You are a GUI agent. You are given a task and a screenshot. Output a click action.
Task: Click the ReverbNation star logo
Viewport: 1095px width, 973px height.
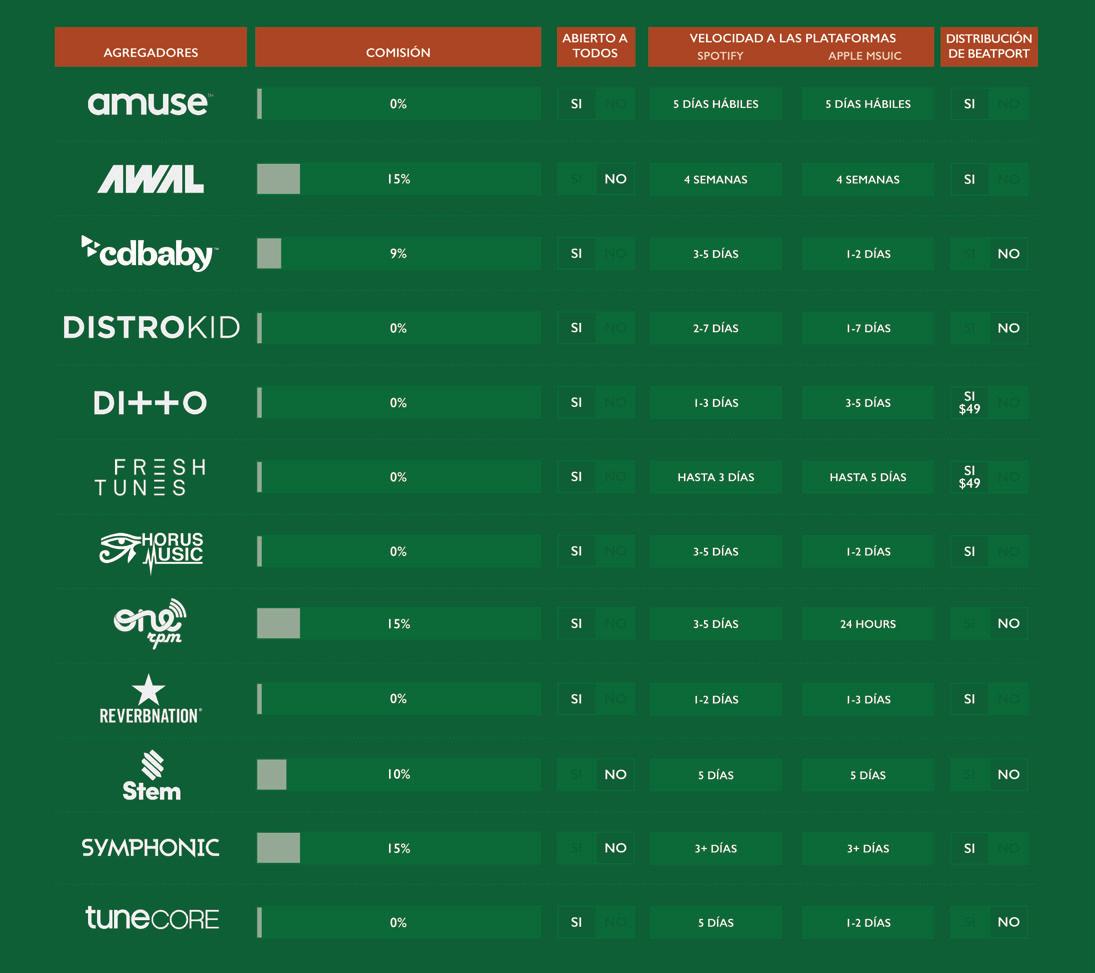pos(150,698)
